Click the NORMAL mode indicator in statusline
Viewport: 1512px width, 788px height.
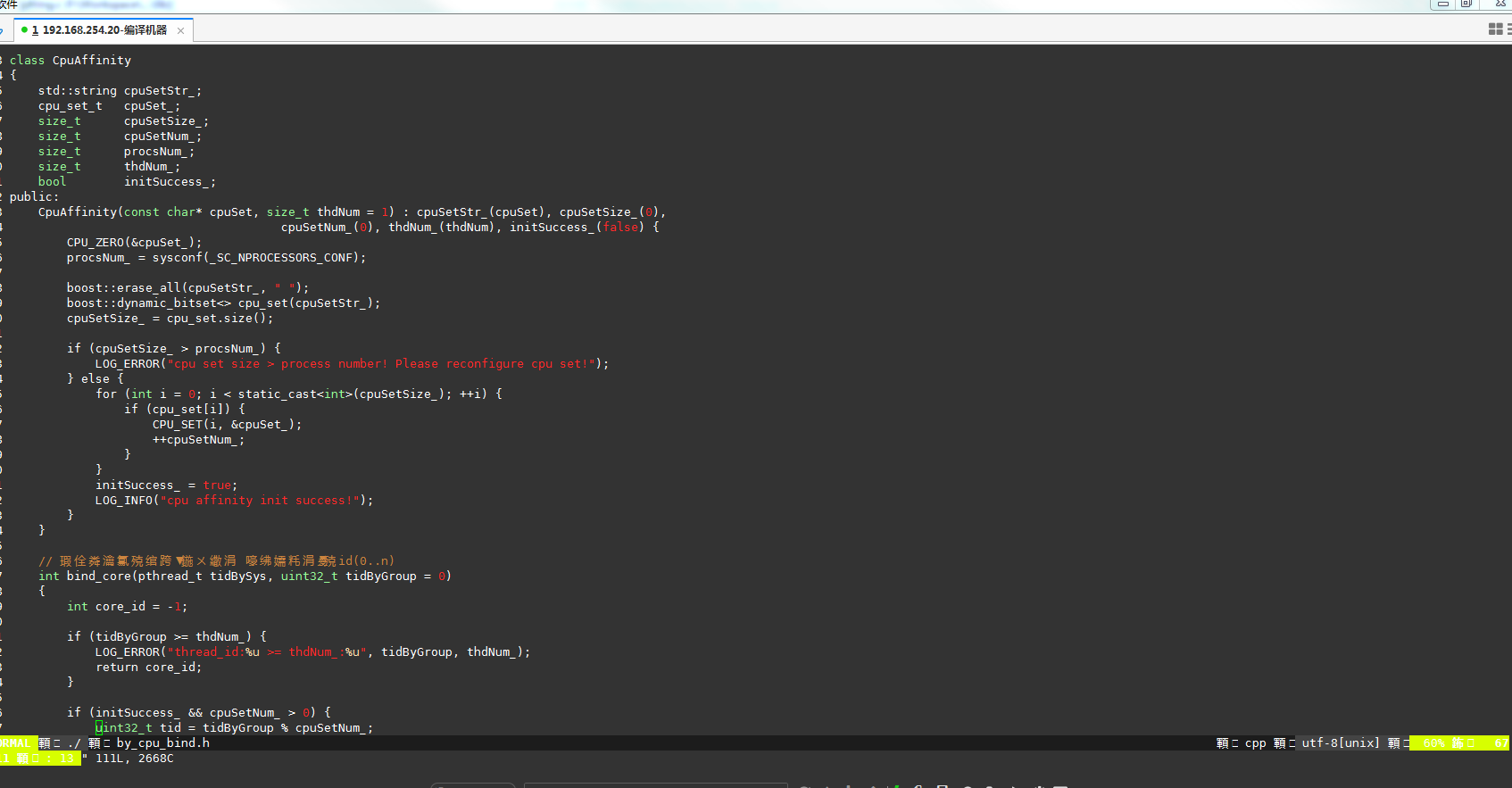[x=15, y=742]
